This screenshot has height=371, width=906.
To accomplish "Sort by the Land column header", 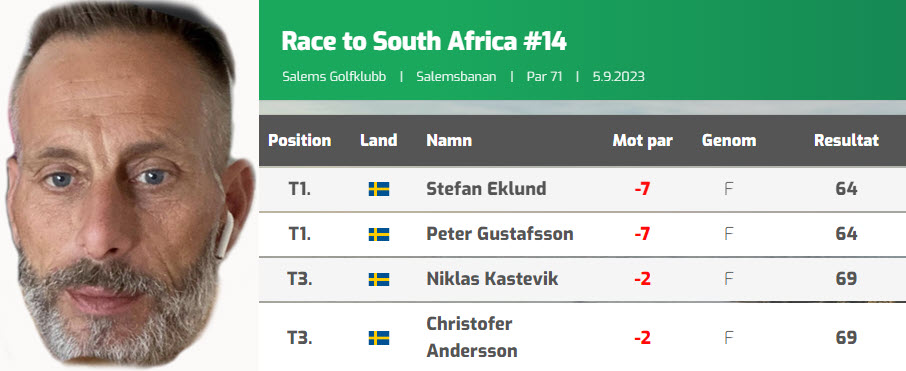I will pos(378,140).
